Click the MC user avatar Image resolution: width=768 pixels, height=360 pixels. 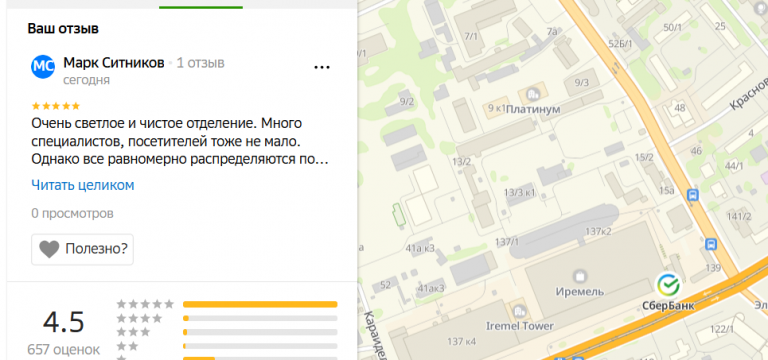tap(43, 67)
